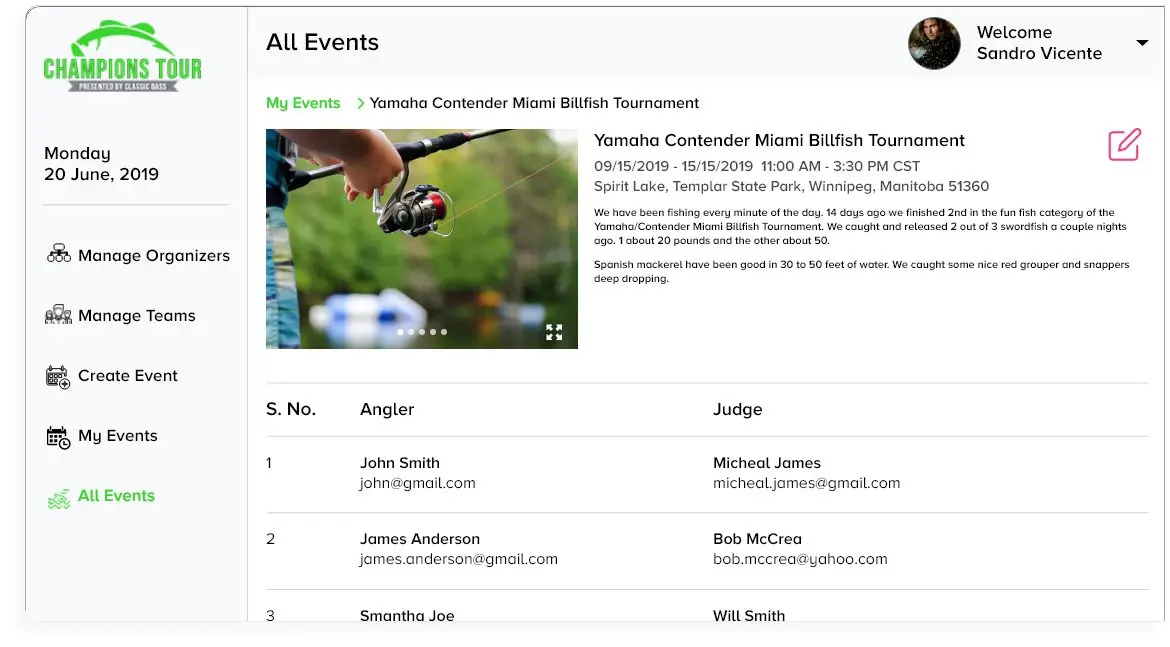Select angler John Smith
This screenshot has width=1170, height=647.
tap(400, 463)
